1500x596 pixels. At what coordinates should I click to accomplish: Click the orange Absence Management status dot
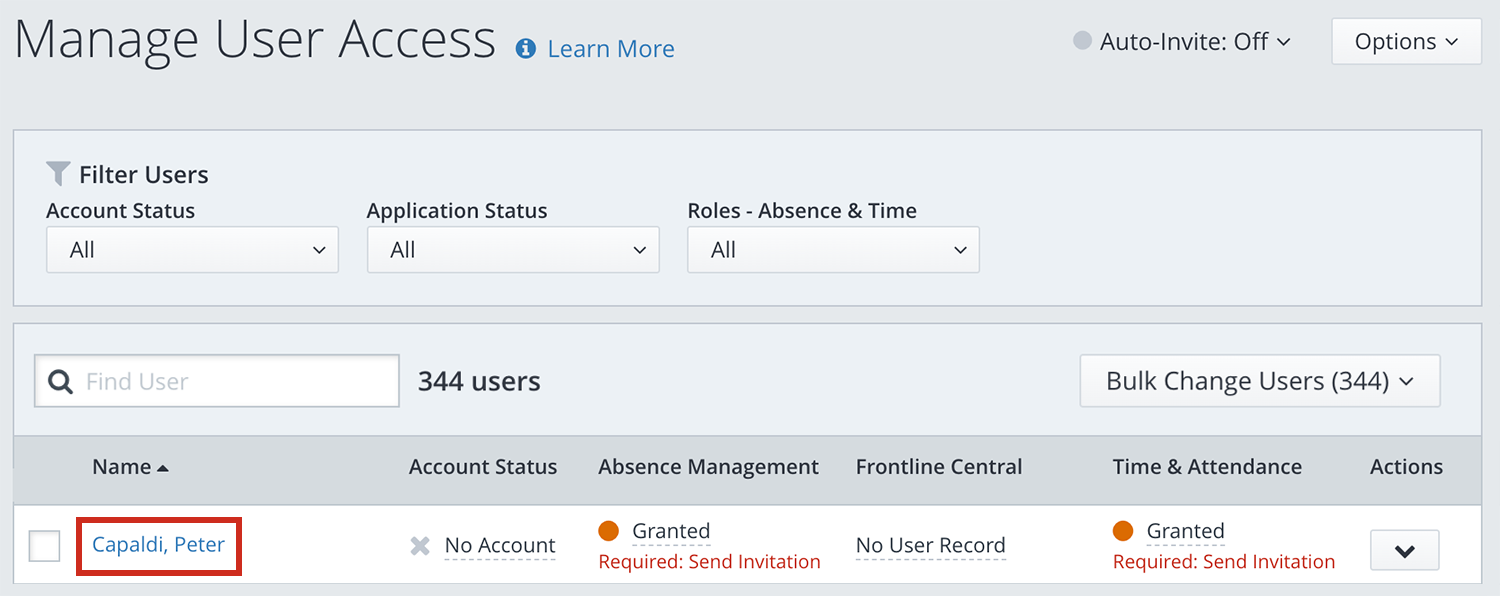608,531
